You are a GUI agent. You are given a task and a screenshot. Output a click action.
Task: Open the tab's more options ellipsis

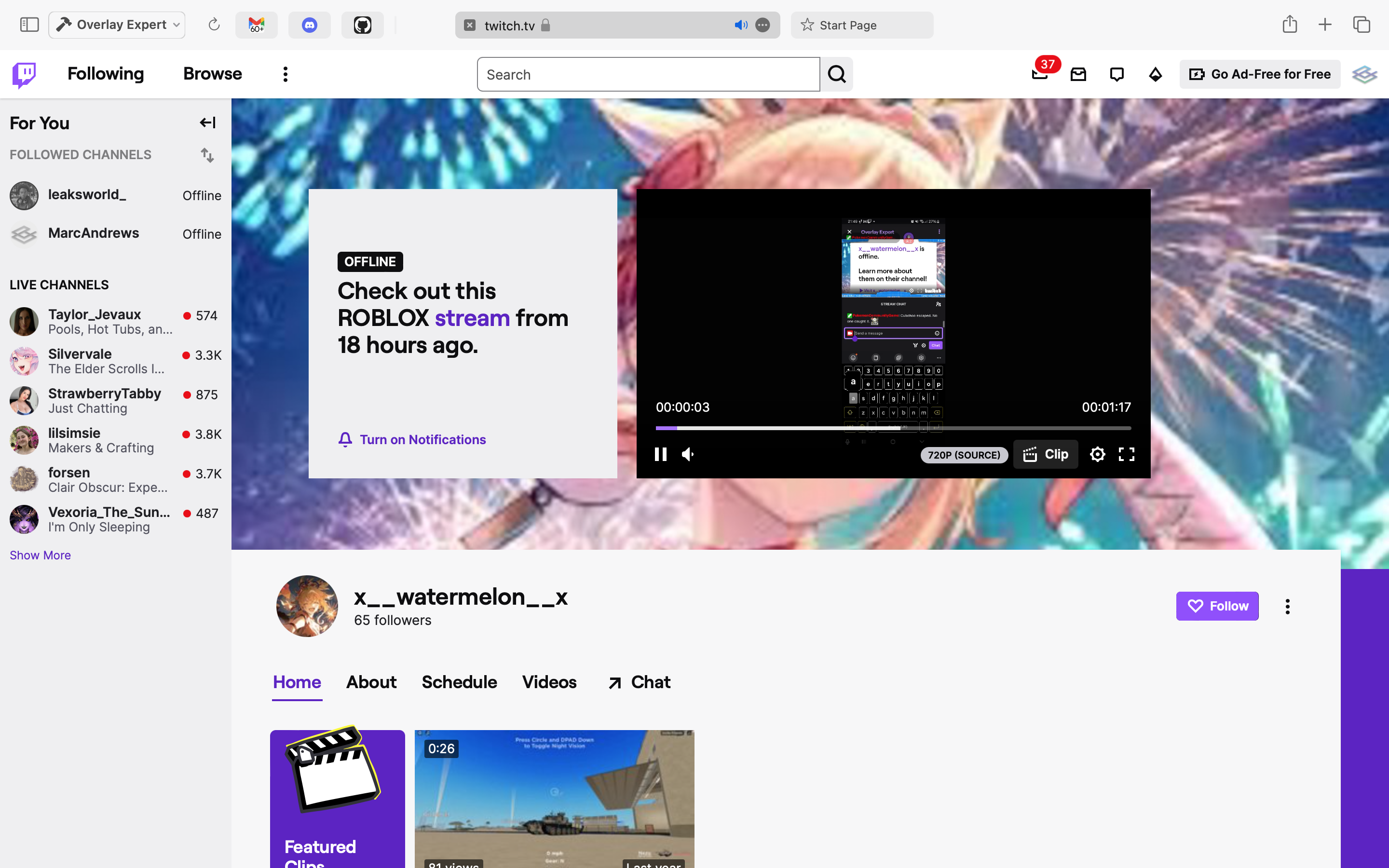(x=763, y=25)
